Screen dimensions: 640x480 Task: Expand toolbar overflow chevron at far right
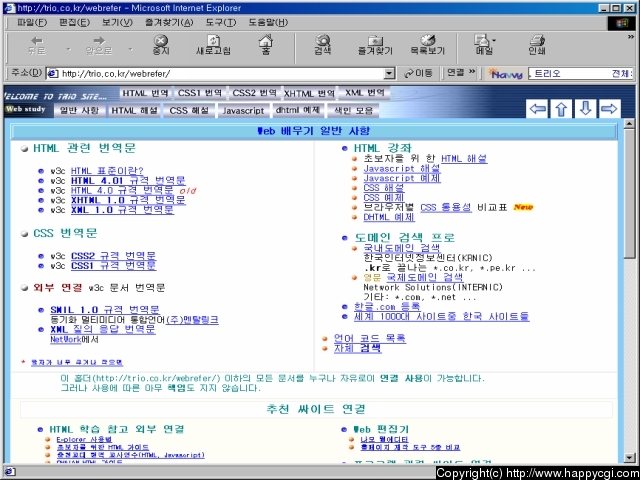[631, 36]
